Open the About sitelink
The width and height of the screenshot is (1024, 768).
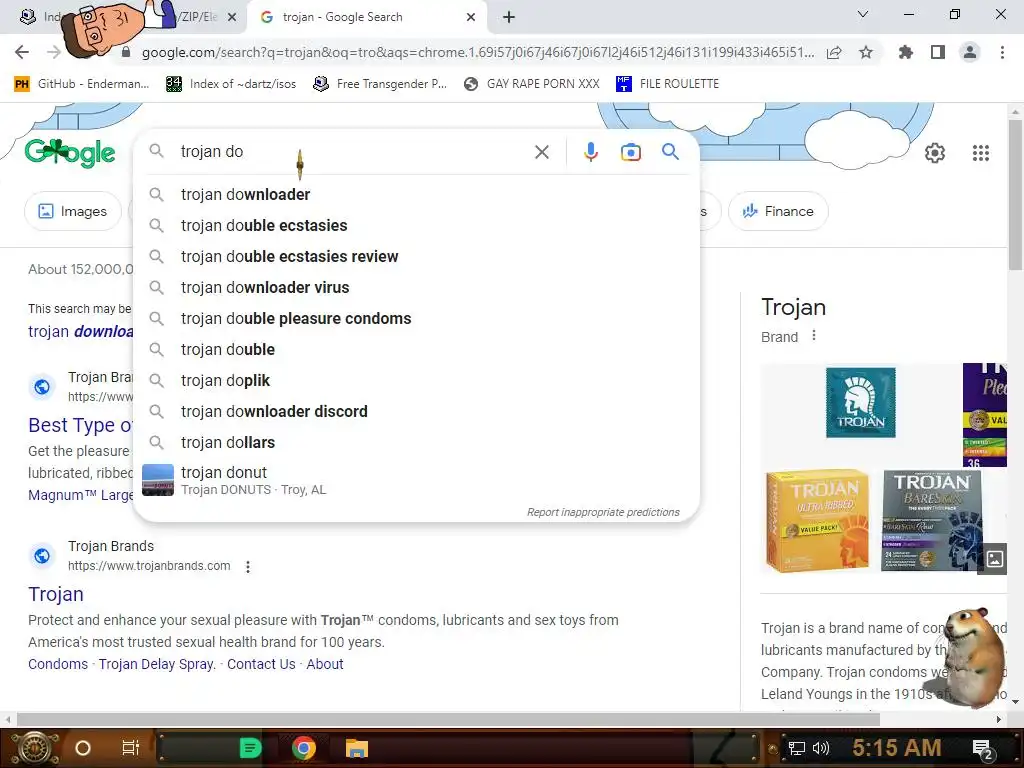pos(325,664)
